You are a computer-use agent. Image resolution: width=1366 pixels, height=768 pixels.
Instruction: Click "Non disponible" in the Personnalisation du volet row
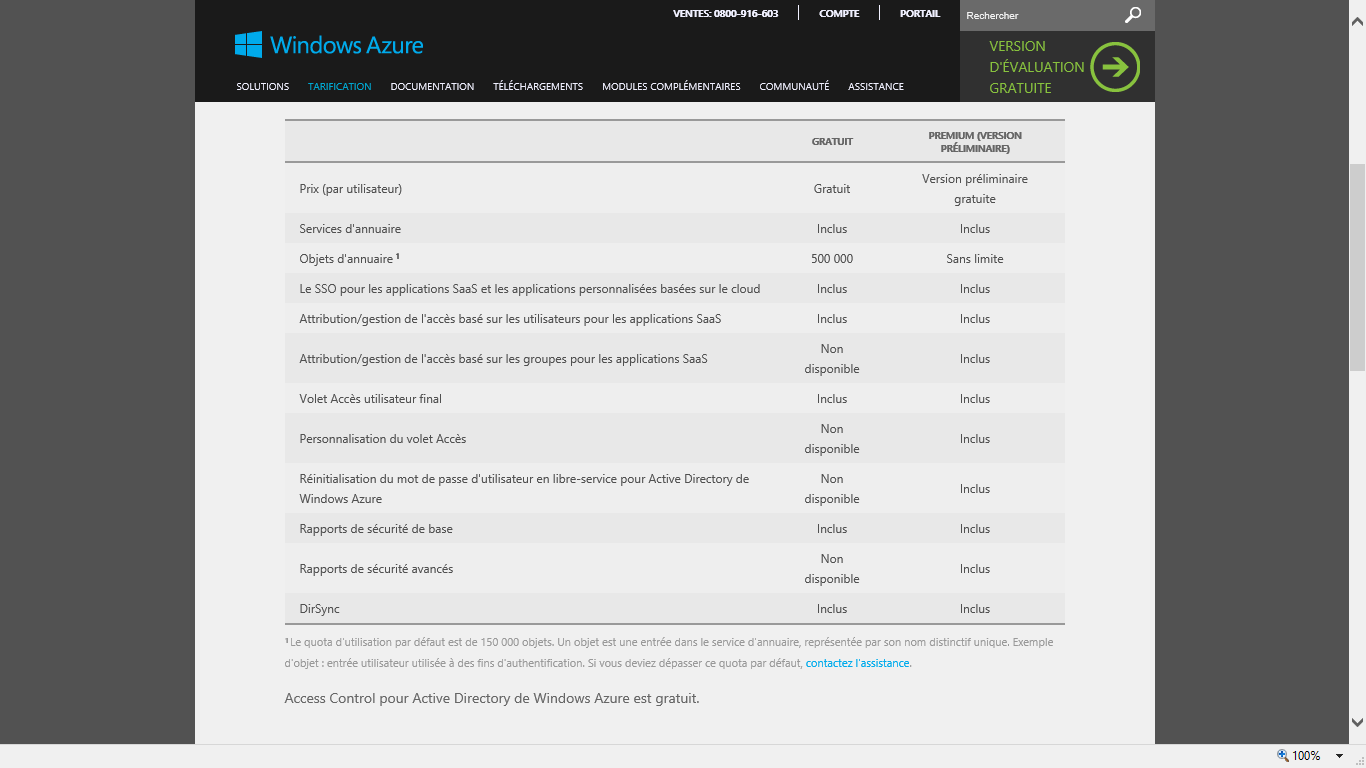tap(832, 439)
